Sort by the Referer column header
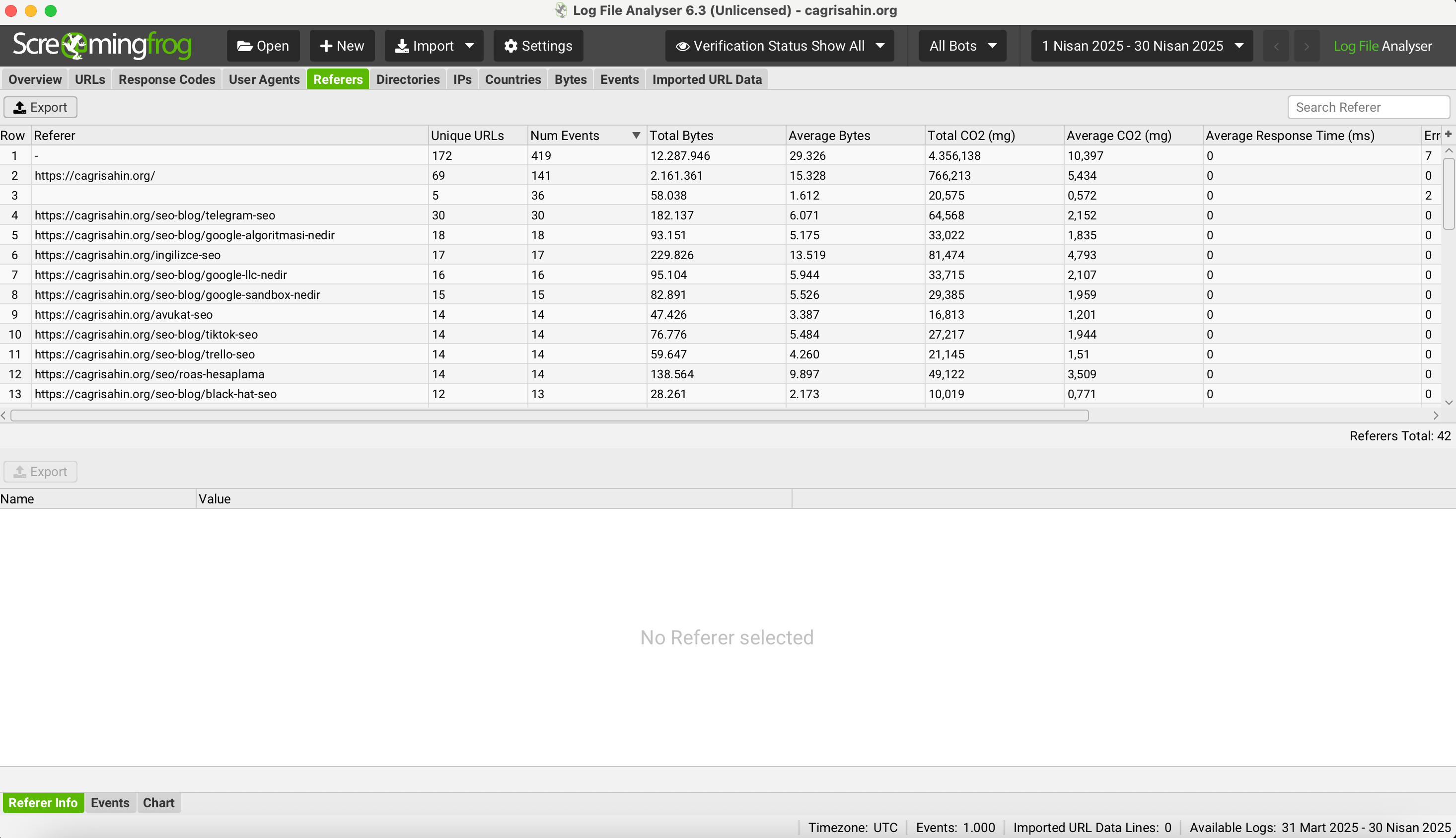Image resolution: width=1456 pixels, height=838 pixels. 230,135
